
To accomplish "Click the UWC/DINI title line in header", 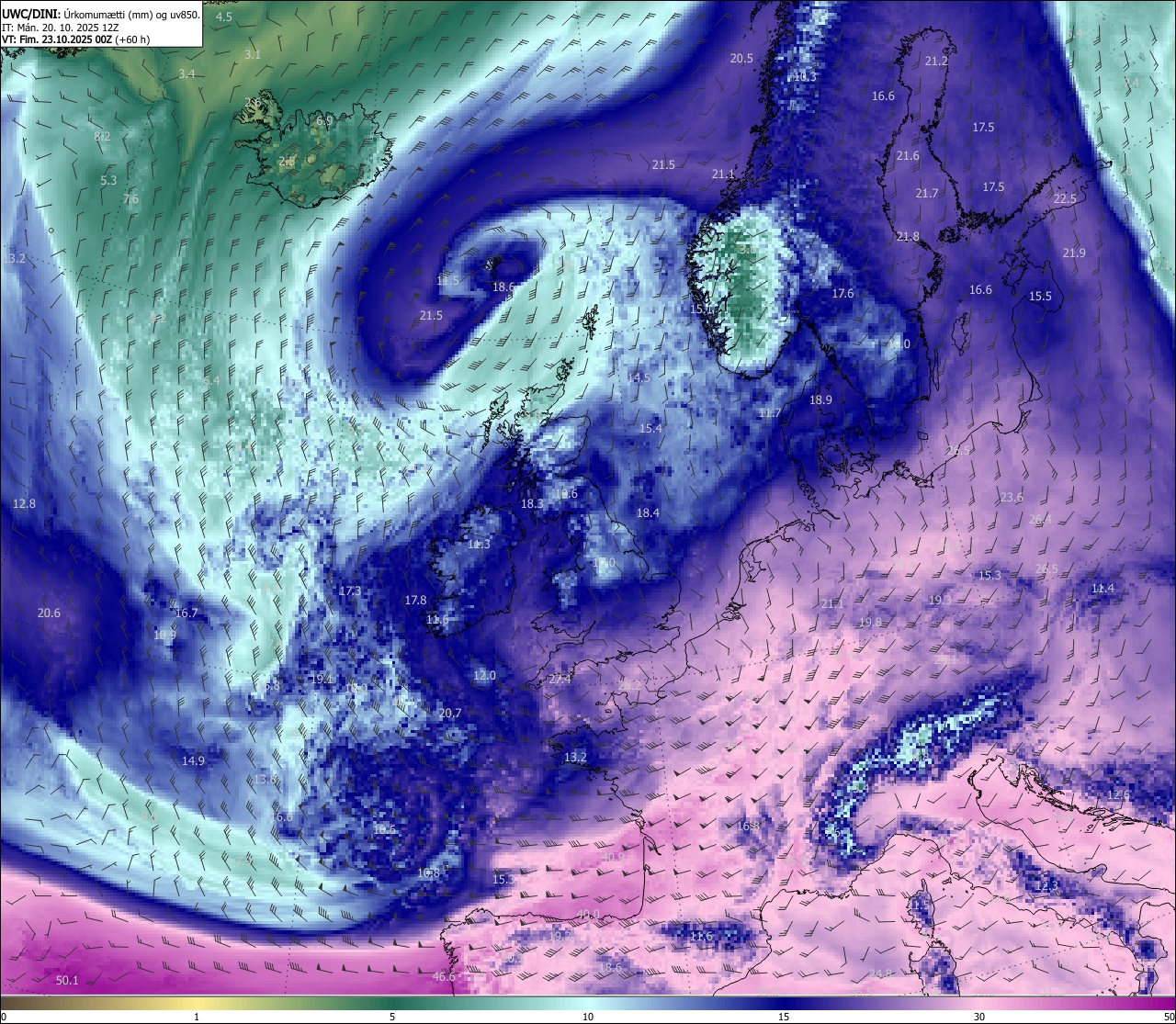I will (101, 15).
